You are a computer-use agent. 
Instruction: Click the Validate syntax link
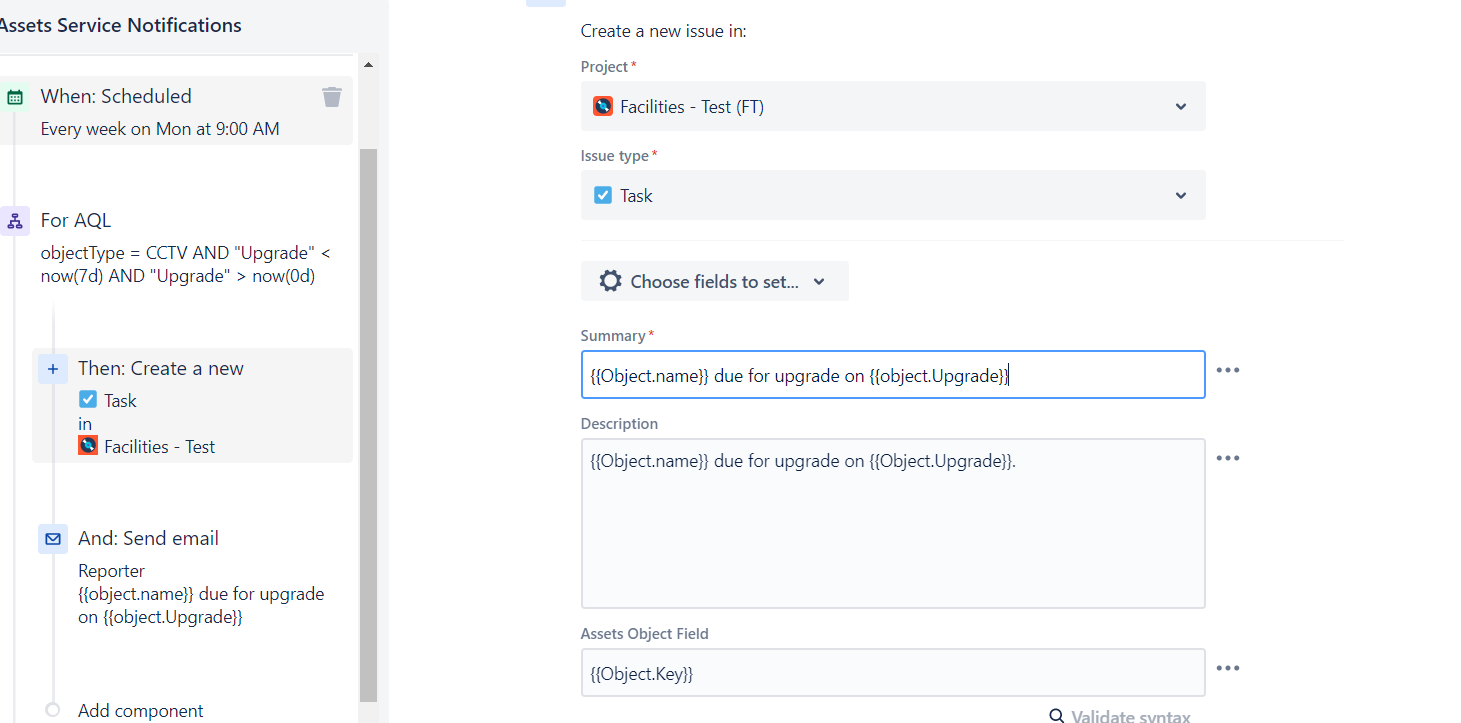[x=1129, y=715]
